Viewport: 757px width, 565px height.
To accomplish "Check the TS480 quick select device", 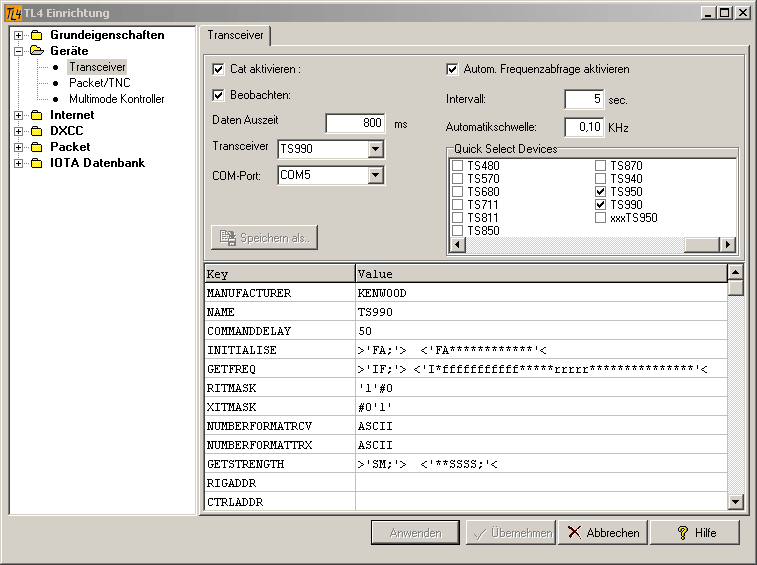I will (x=457, y=166).
